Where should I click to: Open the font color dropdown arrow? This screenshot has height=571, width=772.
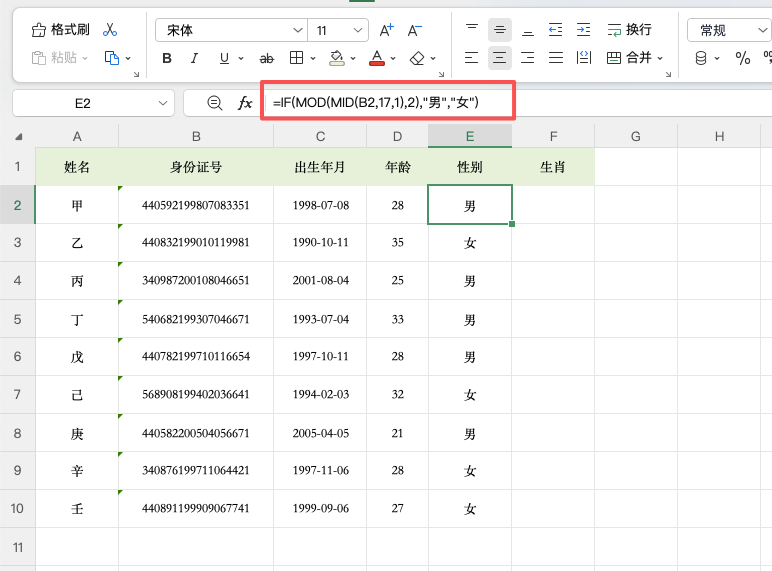coord(393,59)
